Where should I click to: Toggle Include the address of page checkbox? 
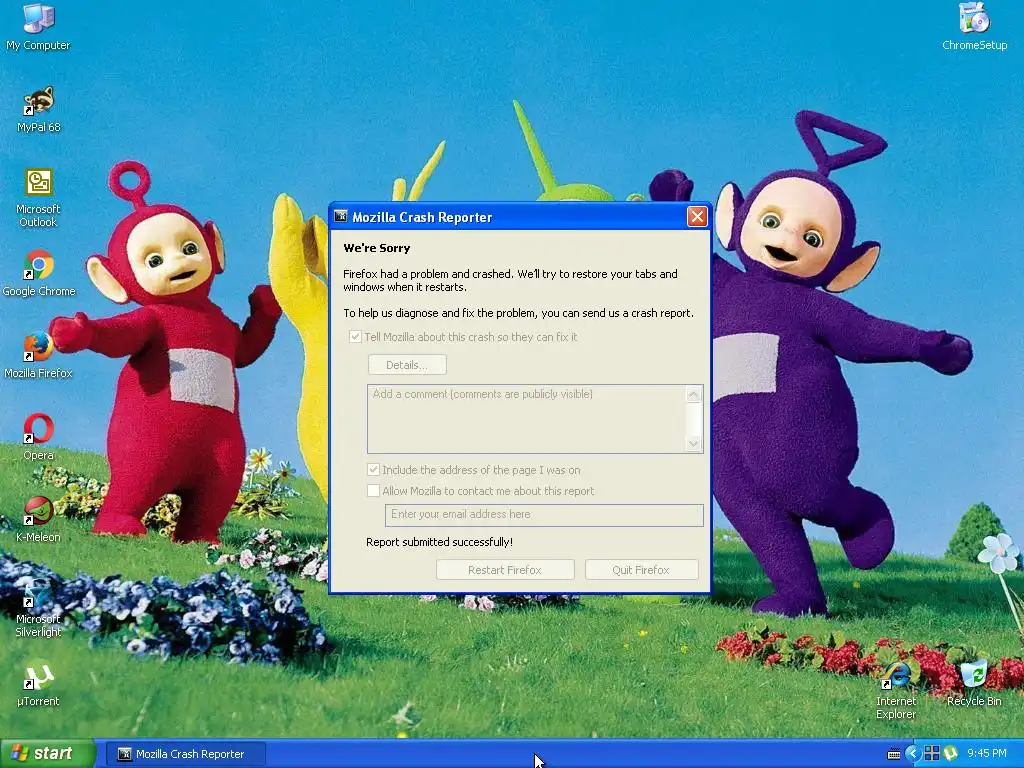point(374,470)
